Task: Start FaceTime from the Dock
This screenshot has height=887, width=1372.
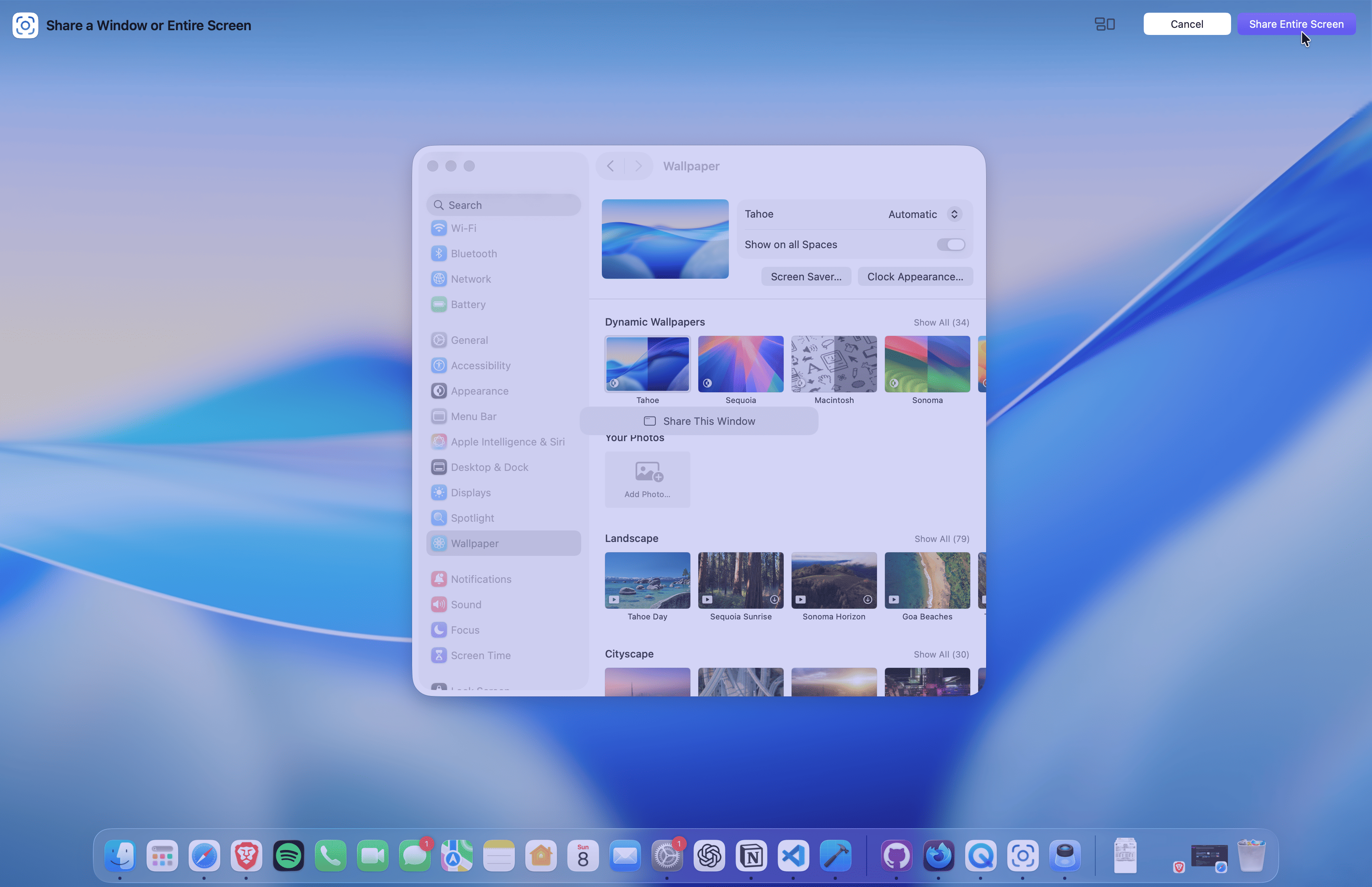Action: [x=372, y=856]
